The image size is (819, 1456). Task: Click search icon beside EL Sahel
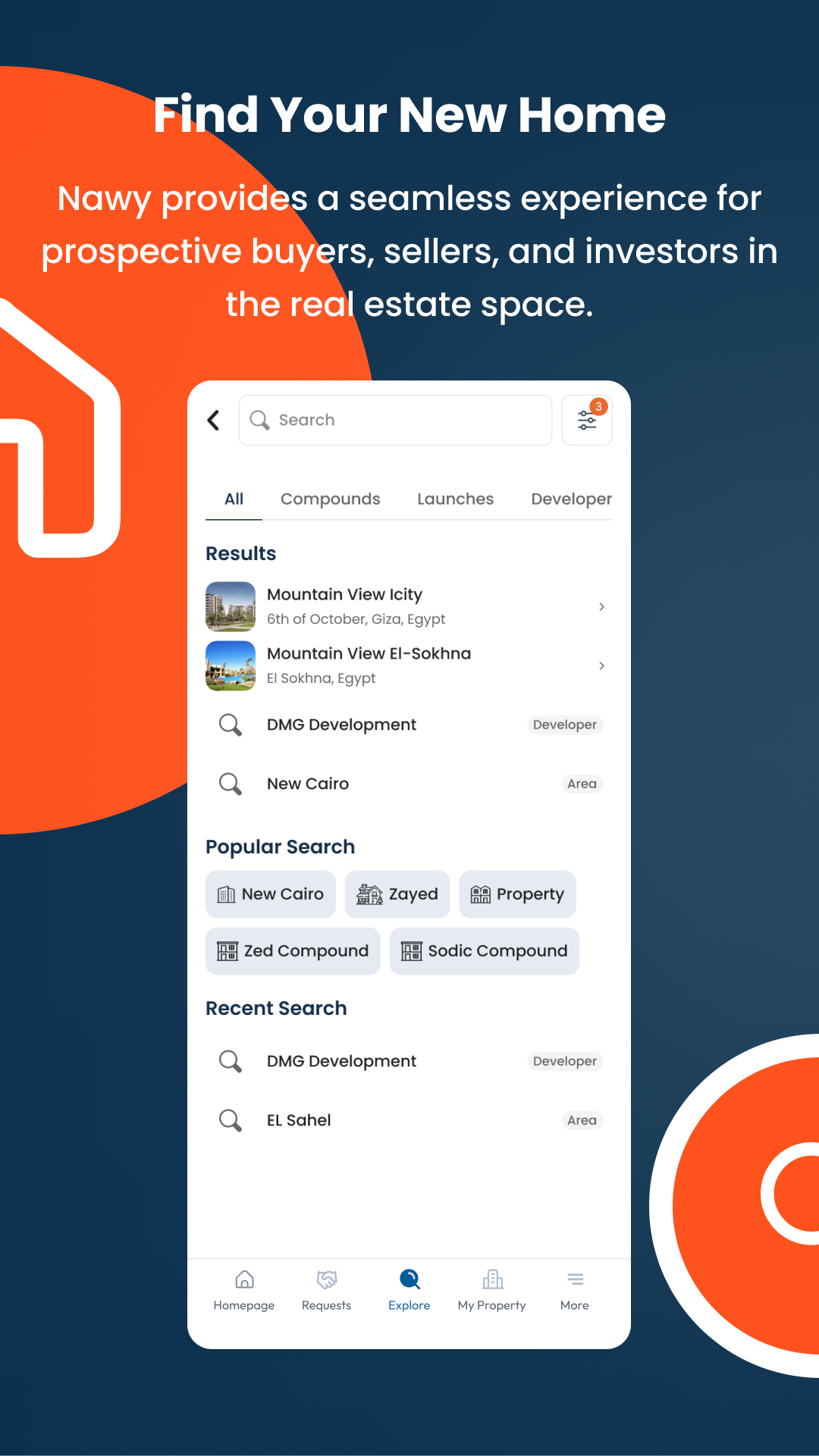point(231,1120)
